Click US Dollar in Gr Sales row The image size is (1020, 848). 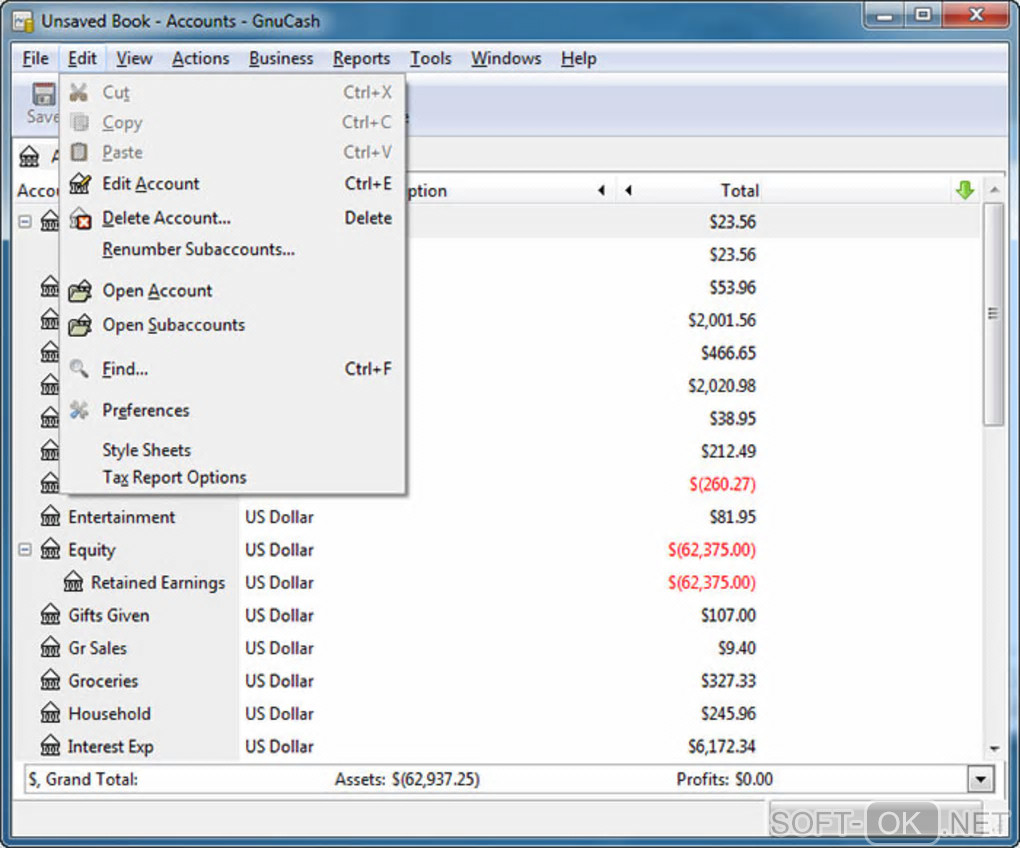[279, 648]
